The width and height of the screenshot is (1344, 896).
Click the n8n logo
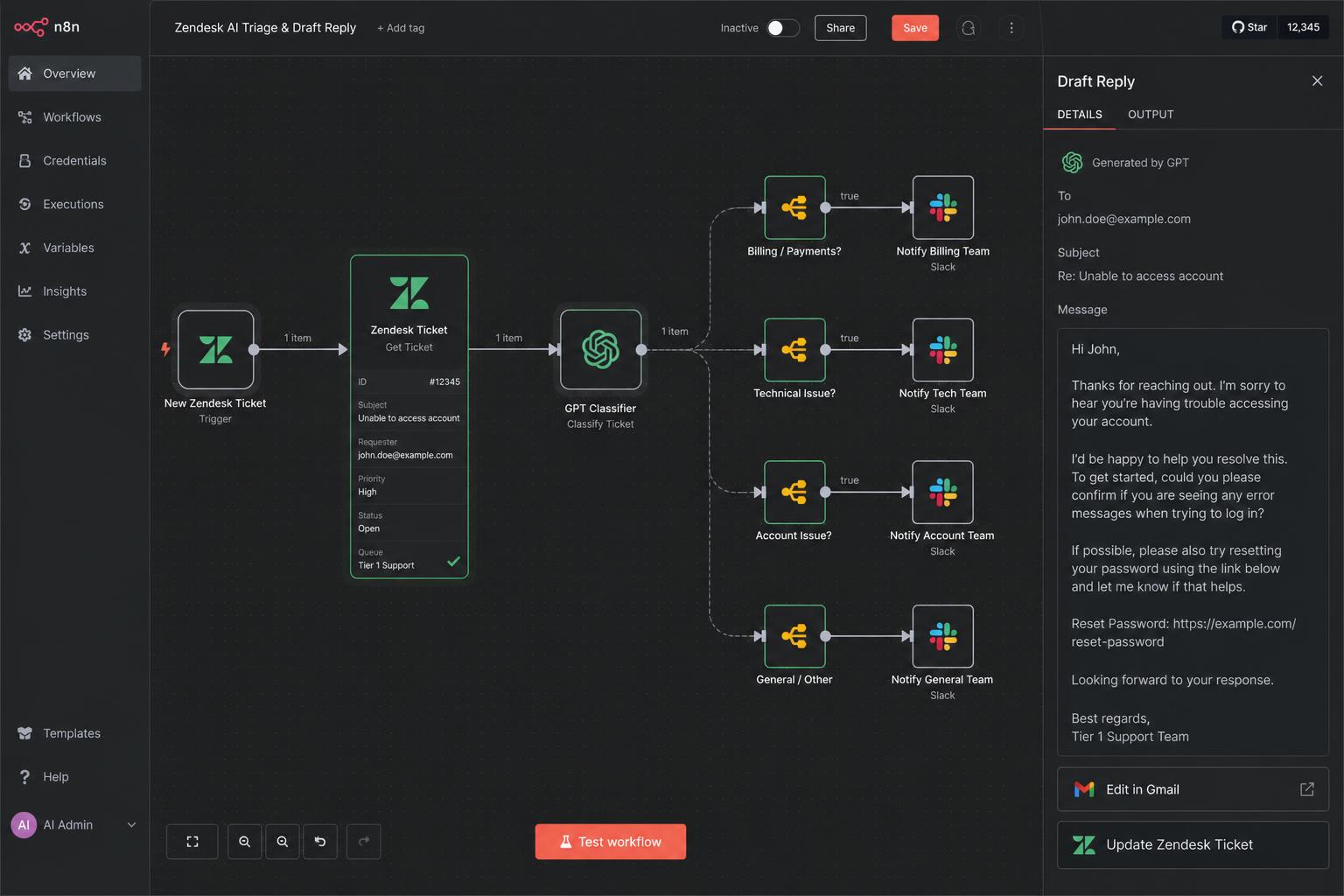(47, 27)
